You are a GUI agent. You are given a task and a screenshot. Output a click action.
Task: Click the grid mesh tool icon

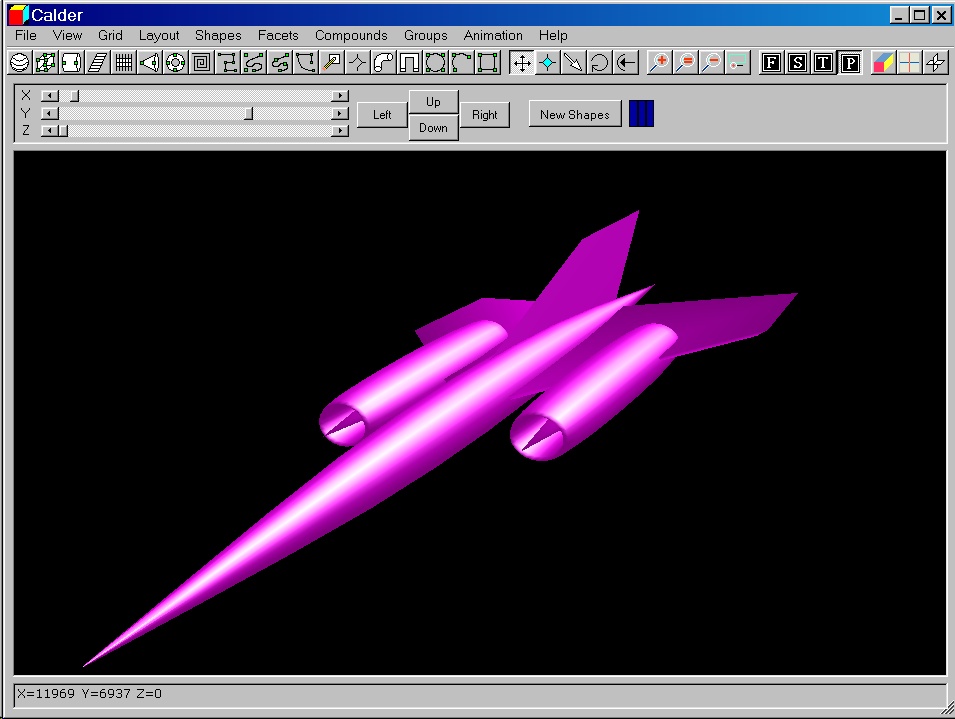[123, 63]
